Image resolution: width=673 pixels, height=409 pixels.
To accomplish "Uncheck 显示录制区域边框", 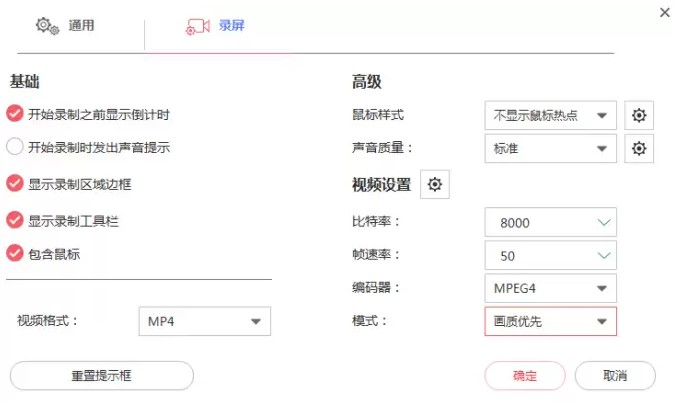I will point(15,183).
